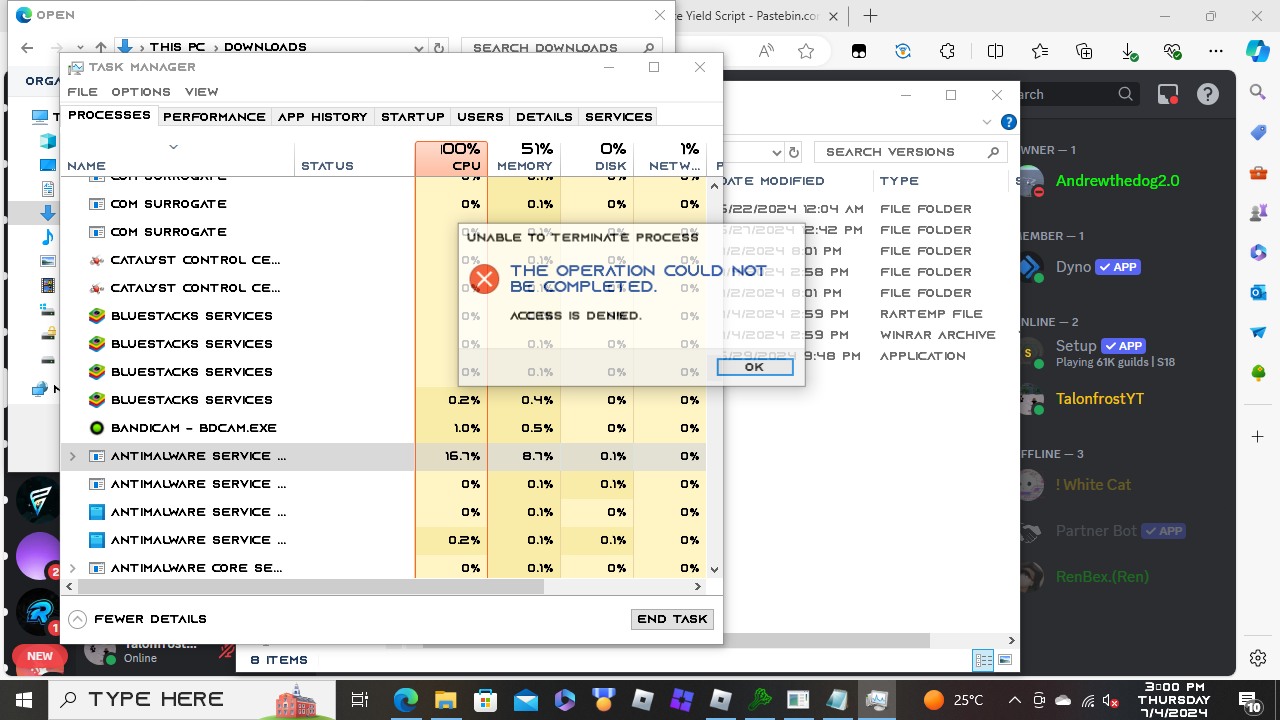Sort processes by Memory column
1280x720 pixels.
(524, 158)
